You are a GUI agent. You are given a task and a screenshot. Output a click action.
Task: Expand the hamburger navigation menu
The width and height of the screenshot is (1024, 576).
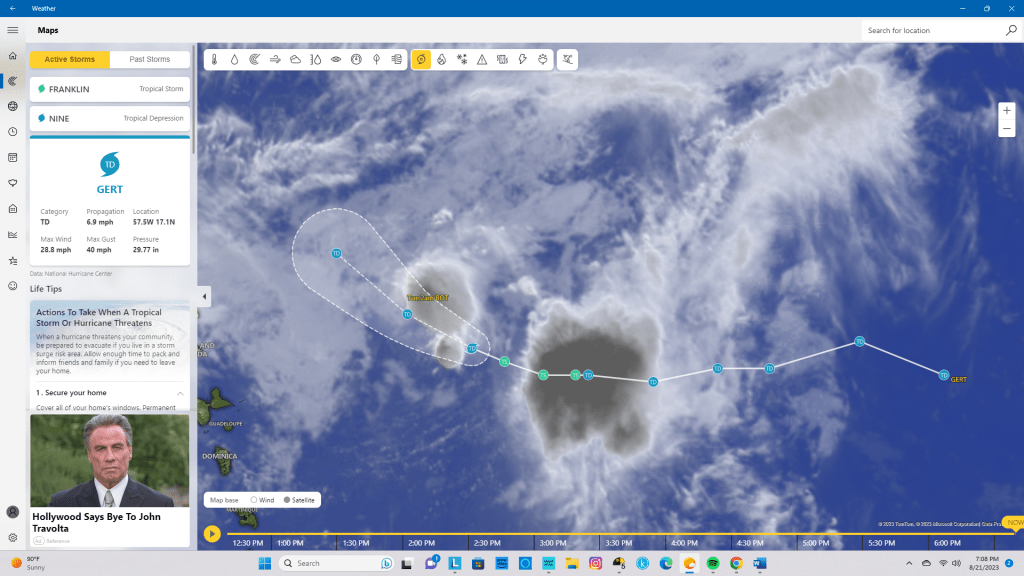tap(12, 31)
